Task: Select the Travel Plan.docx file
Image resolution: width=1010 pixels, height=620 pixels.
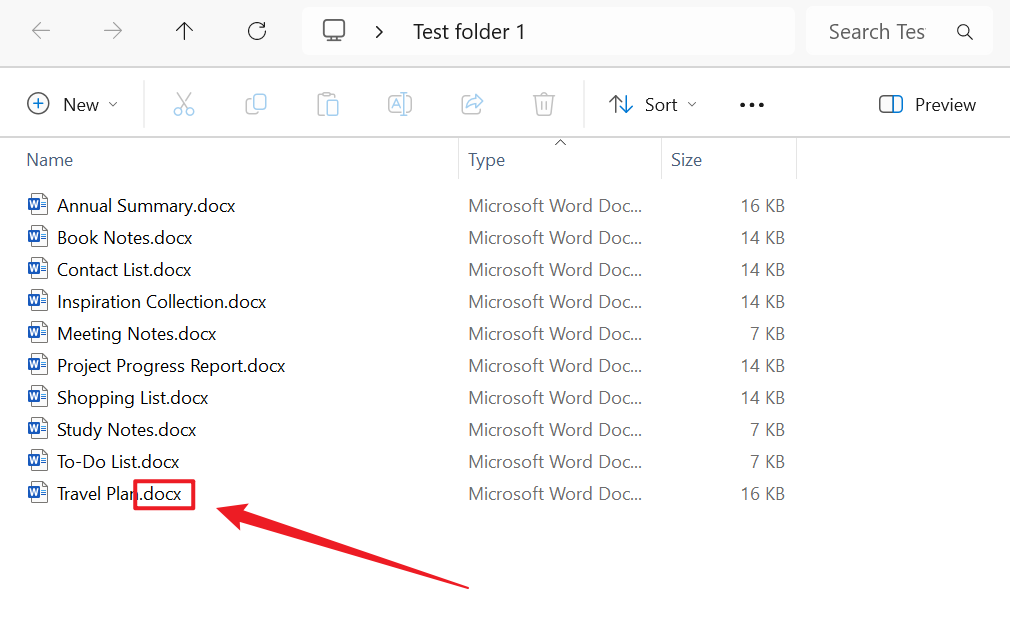Action: [119, 494]
